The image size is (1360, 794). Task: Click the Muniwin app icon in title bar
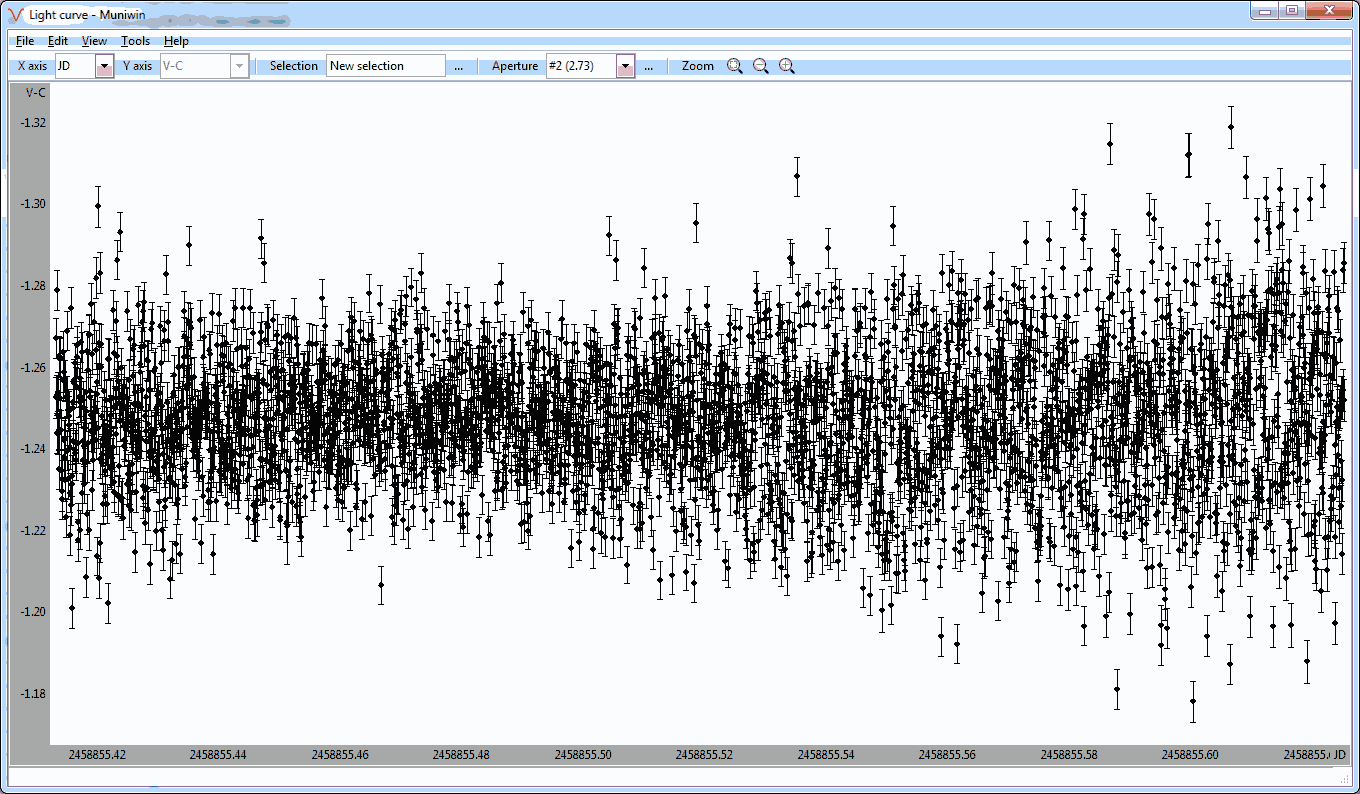coord(16,14)
